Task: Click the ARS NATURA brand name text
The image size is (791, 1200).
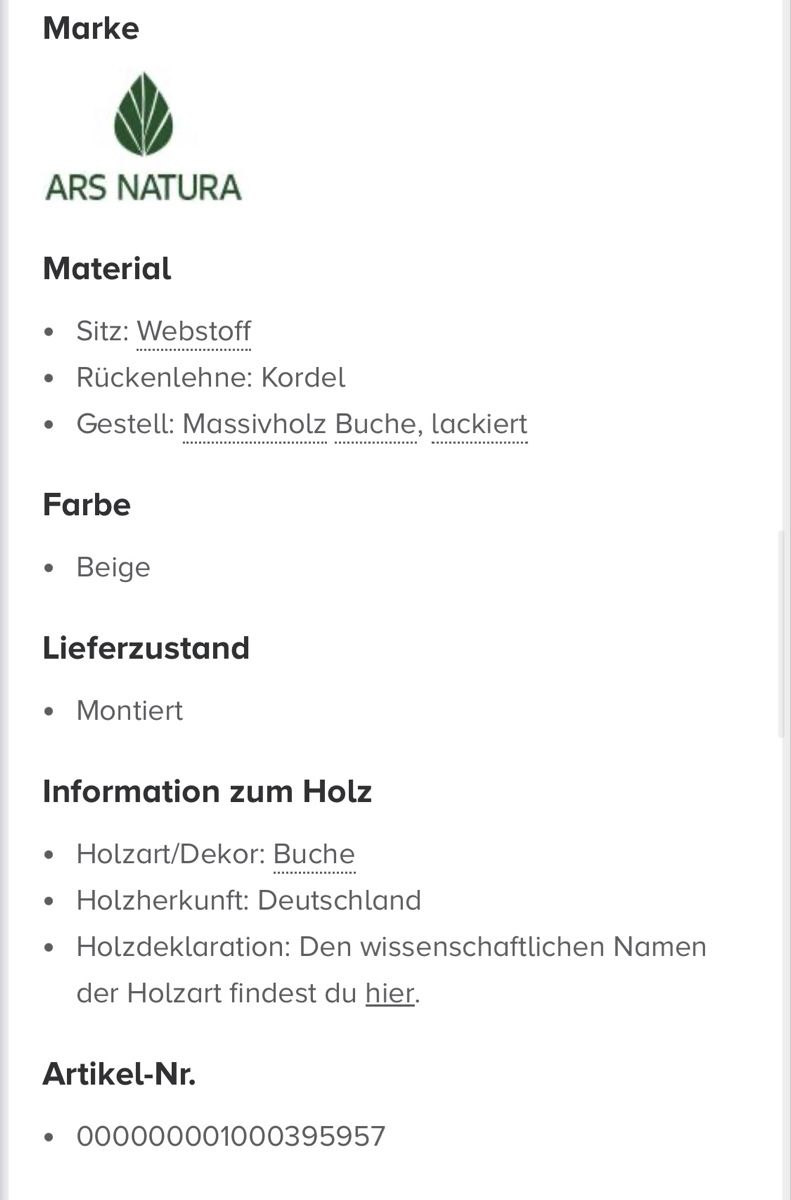Action: 143,187
